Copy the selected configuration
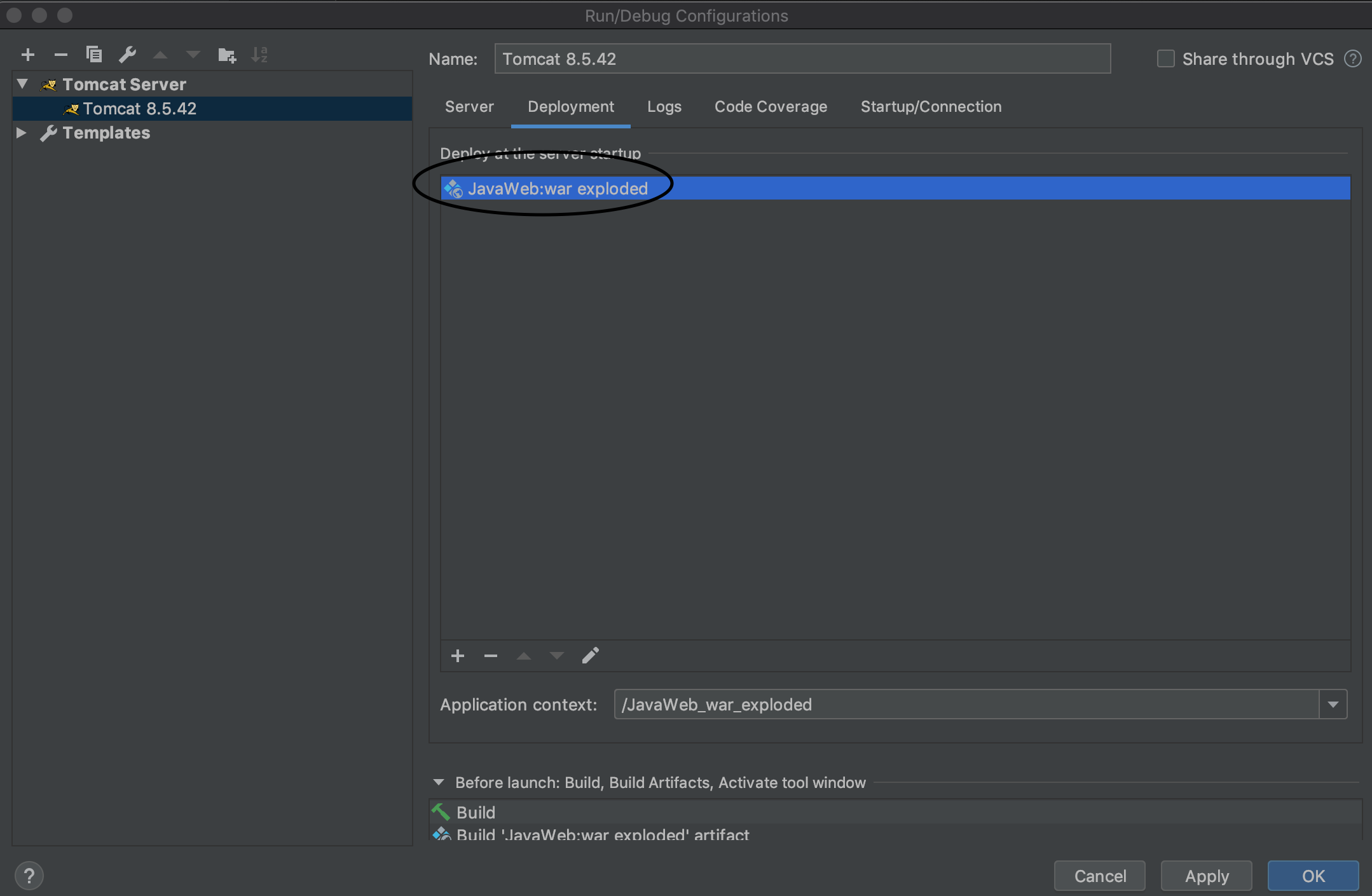 coord(94,55)
